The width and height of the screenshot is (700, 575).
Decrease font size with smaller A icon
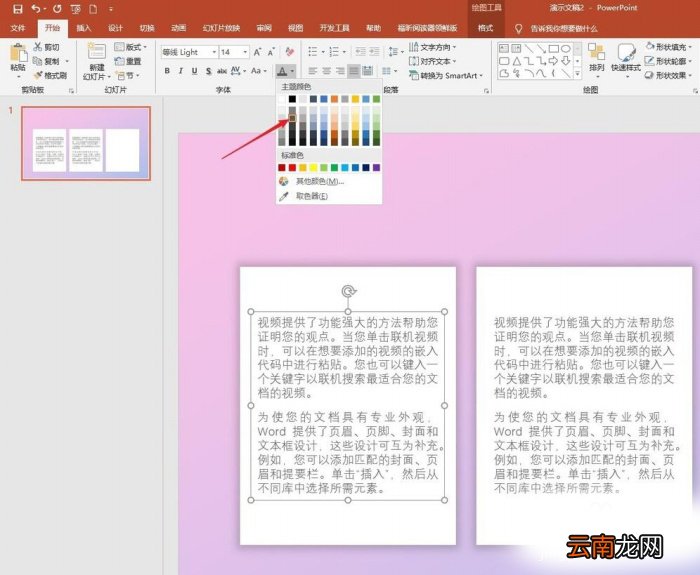271,52
